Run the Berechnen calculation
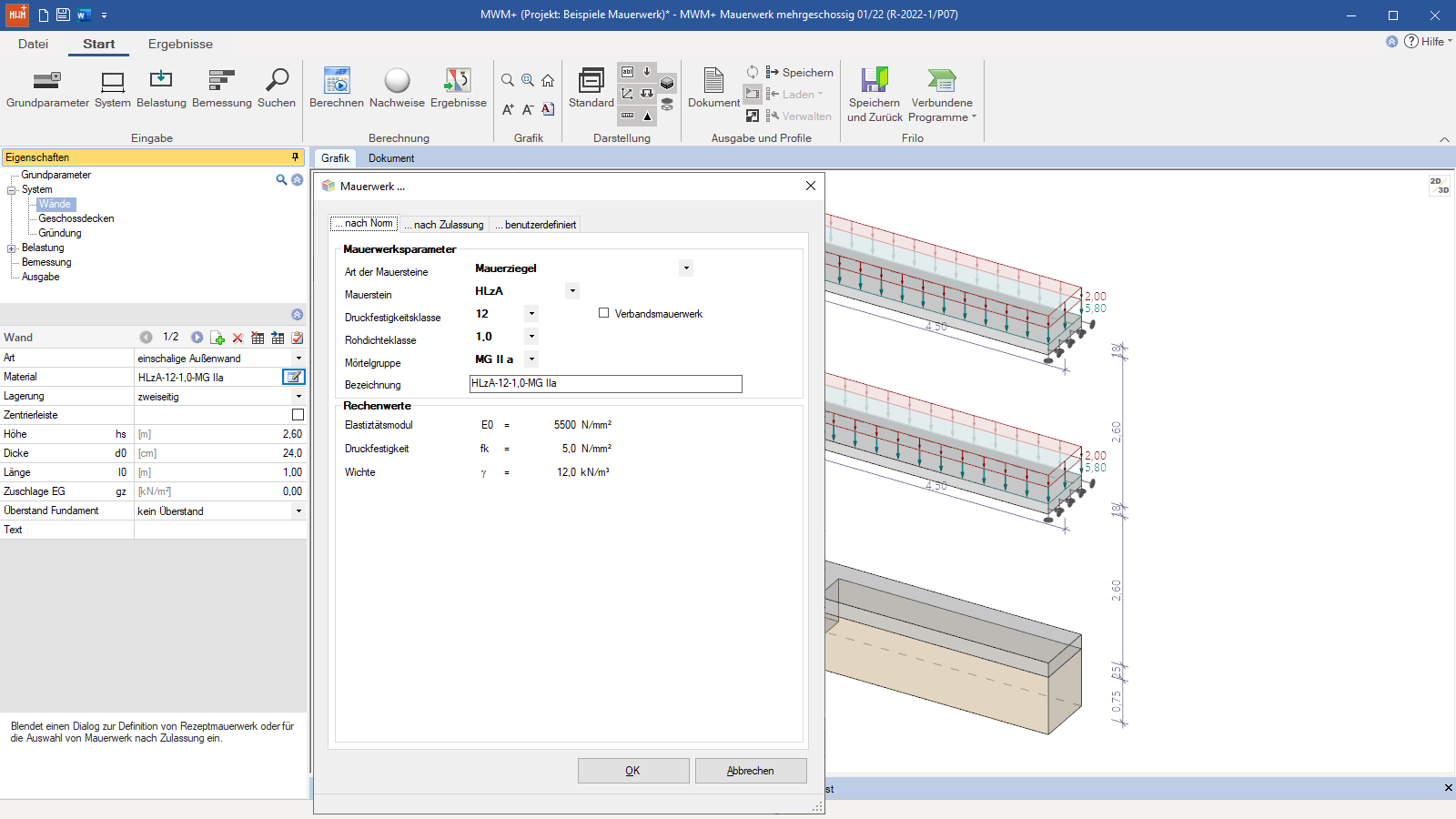 point(337,88)
